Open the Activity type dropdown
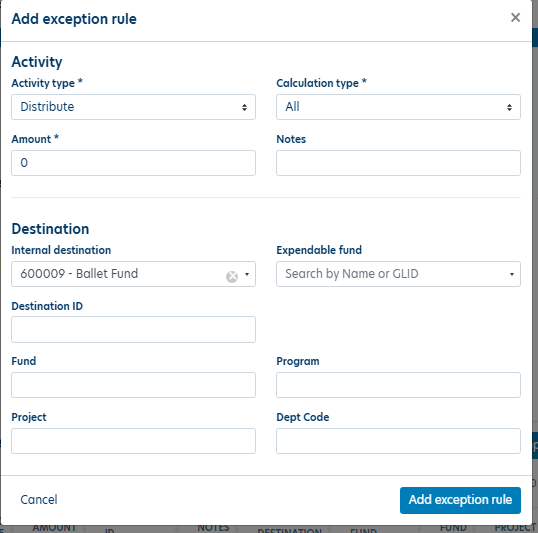The height and width of the screenshot is (533, 538). 133,107
